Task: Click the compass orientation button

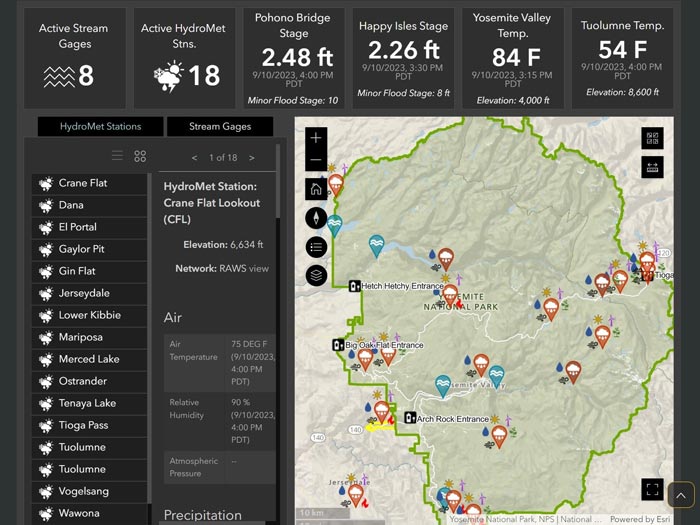Action: tap(316, 218)
